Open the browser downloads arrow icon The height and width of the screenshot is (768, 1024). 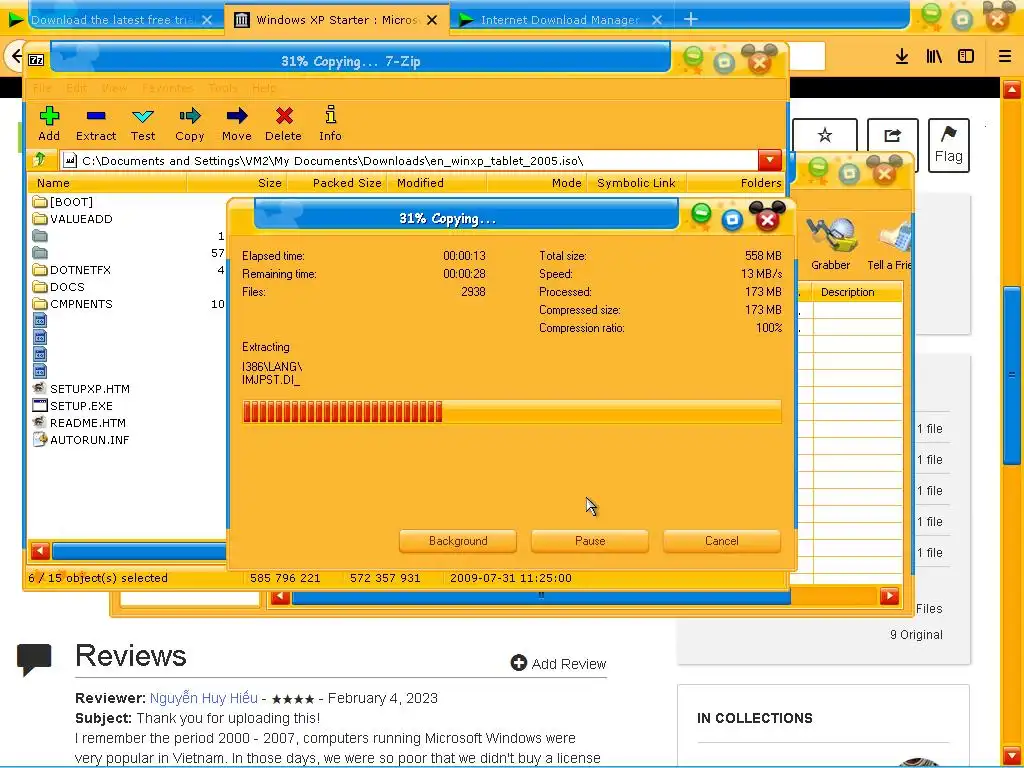coord(902,57)
